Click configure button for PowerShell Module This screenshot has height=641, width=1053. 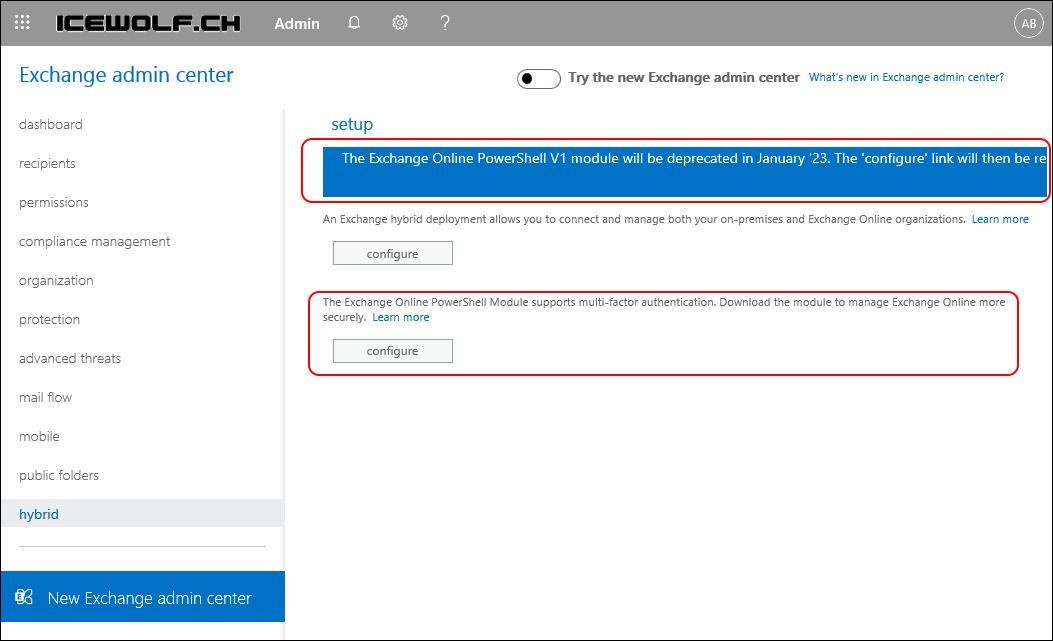(x=393, y=351)
